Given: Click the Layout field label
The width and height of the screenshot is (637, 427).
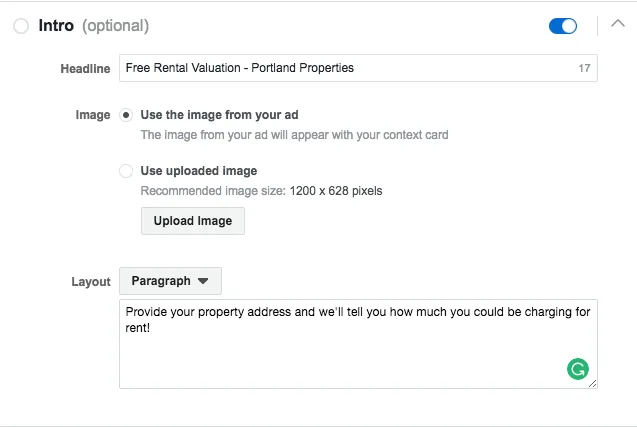Looking at the screenshot, I should [91, 282].
